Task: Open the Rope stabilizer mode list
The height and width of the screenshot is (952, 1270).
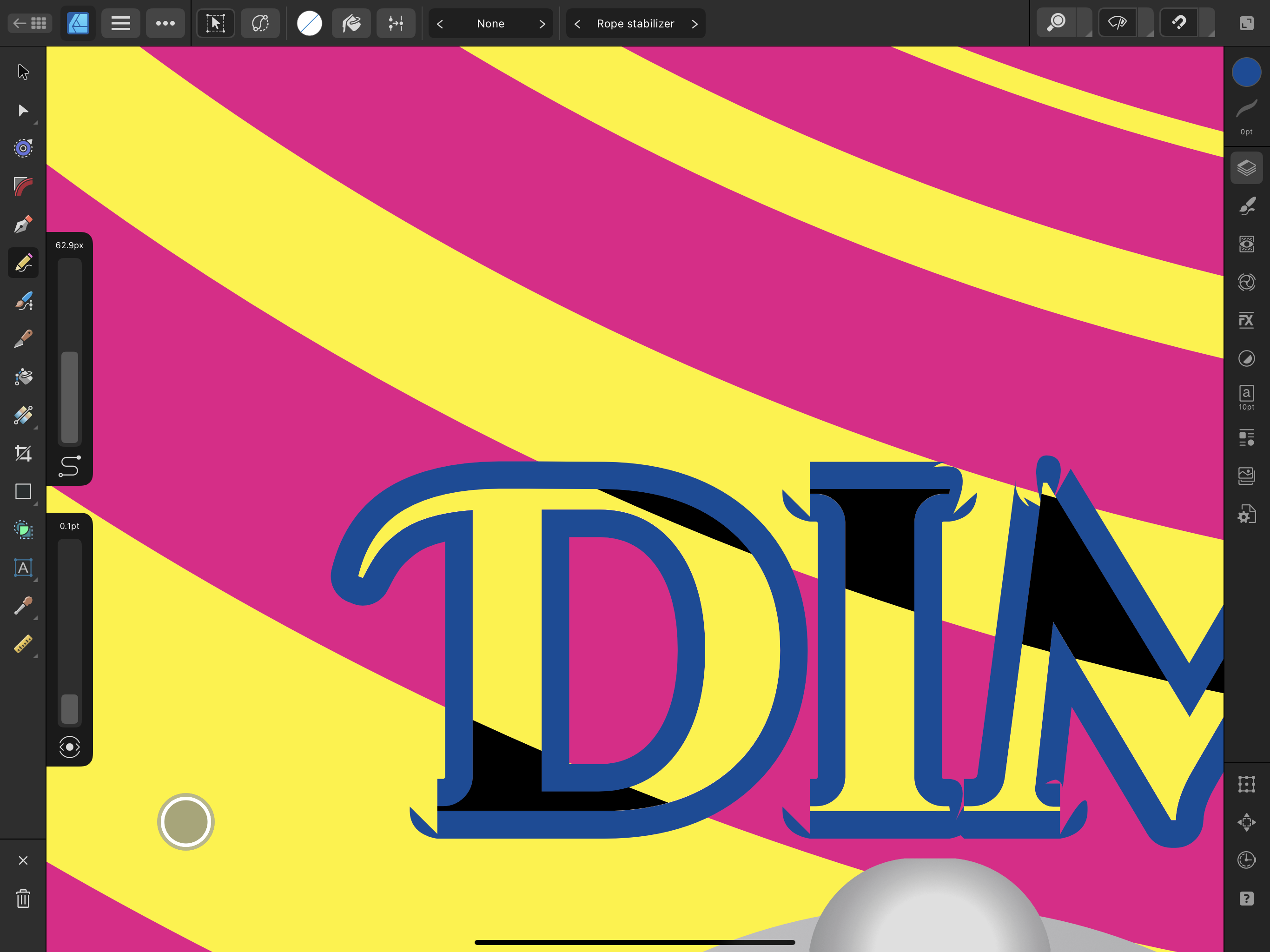Action: (635, 24)
